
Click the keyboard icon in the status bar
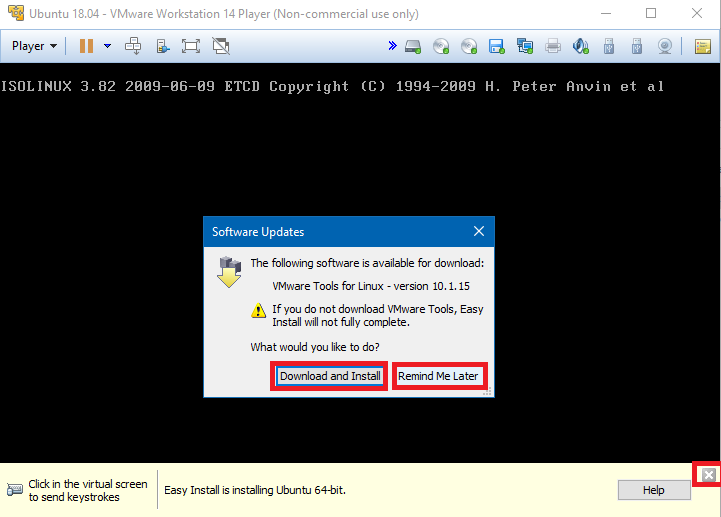(15, 489)
